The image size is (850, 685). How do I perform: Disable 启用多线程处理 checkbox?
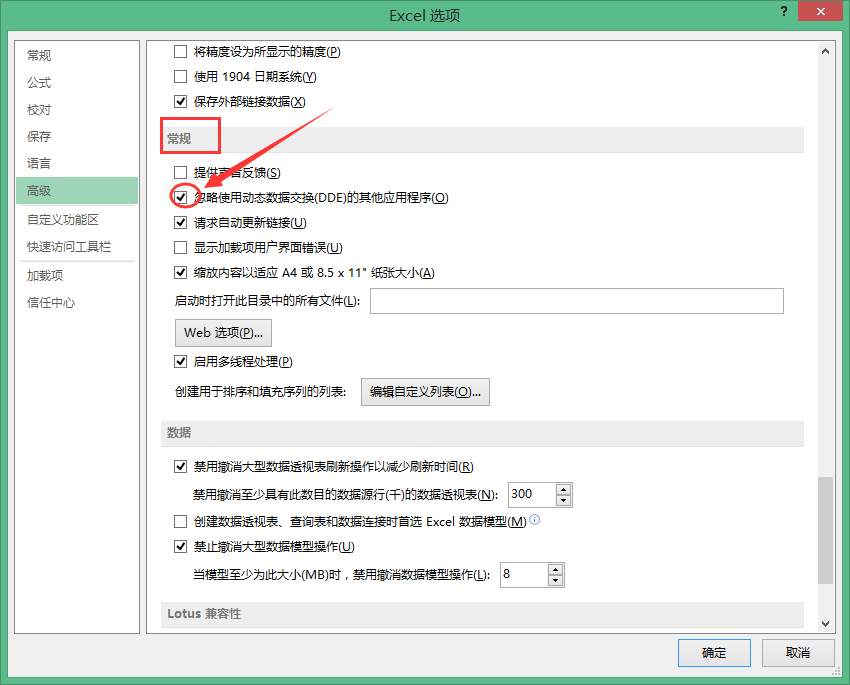point(181,361)
